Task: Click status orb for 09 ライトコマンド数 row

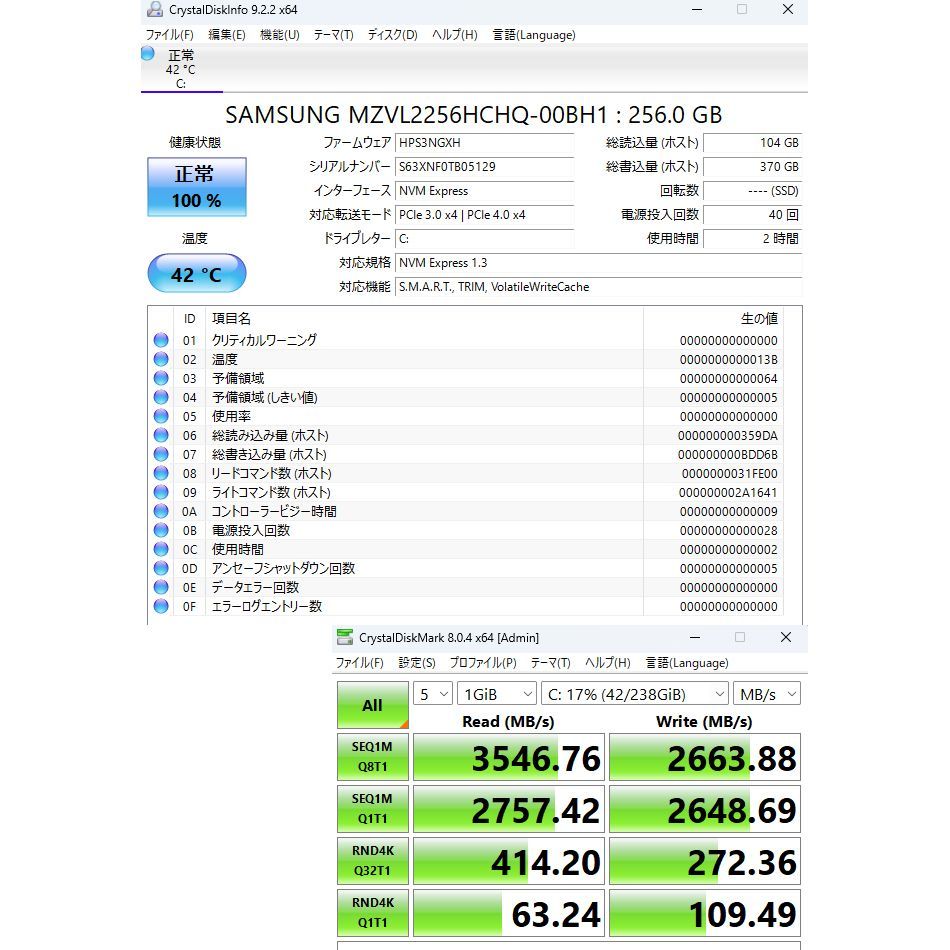Action: coord(161,492)
